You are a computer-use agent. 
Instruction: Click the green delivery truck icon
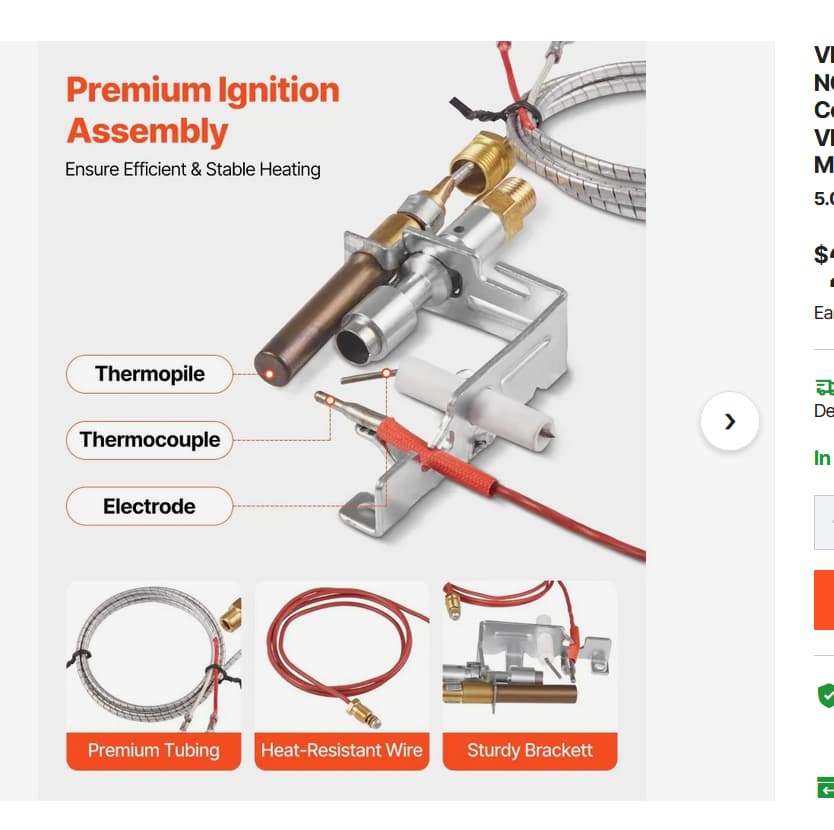pos(825,387)
